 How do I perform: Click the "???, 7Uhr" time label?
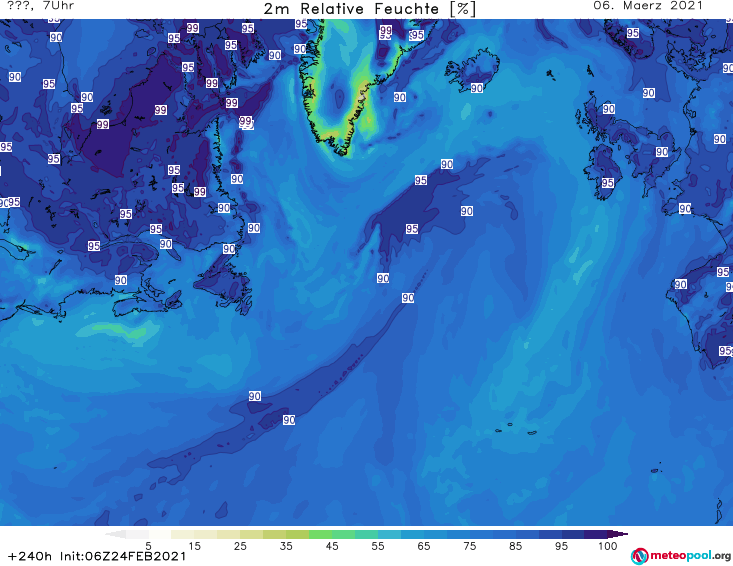(x=40, y=6)
